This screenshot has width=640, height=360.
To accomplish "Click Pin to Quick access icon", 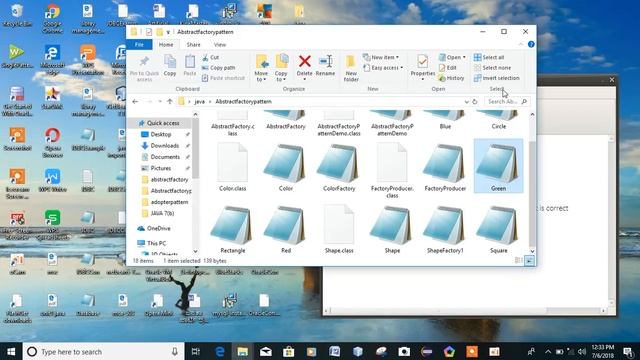I will pyautogui.click(x=144, y=62).
